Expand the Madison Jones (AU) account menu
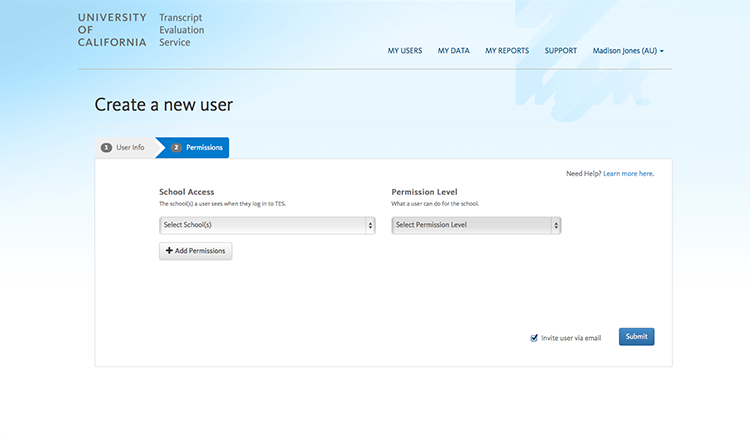The image size is (750, 437). [628, 51]
